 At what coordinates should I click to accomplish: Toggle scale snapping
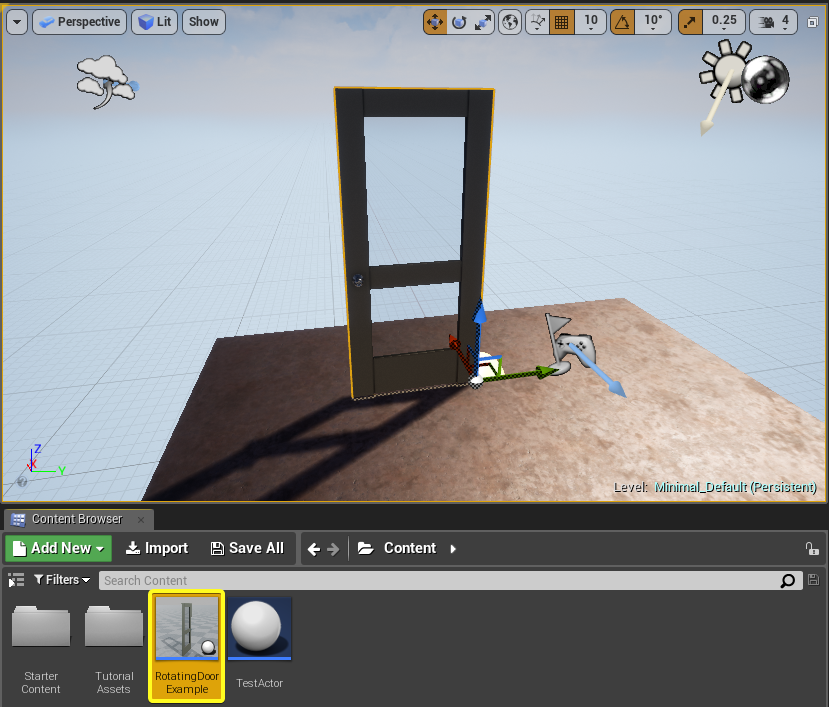pyautogui.click(x=690, y=21)
